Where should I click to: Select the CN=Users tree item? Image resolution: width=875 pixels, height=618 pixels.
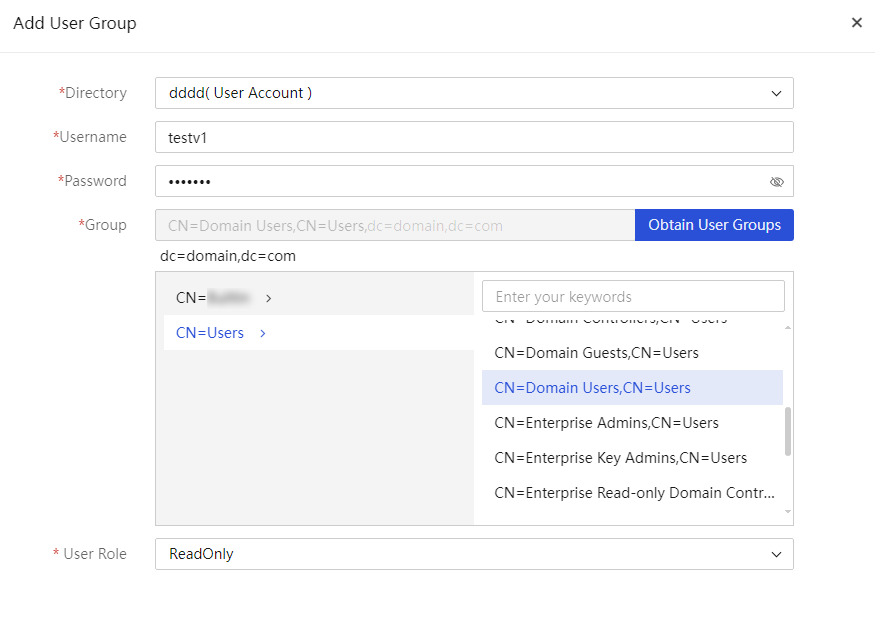click(319, 333)
